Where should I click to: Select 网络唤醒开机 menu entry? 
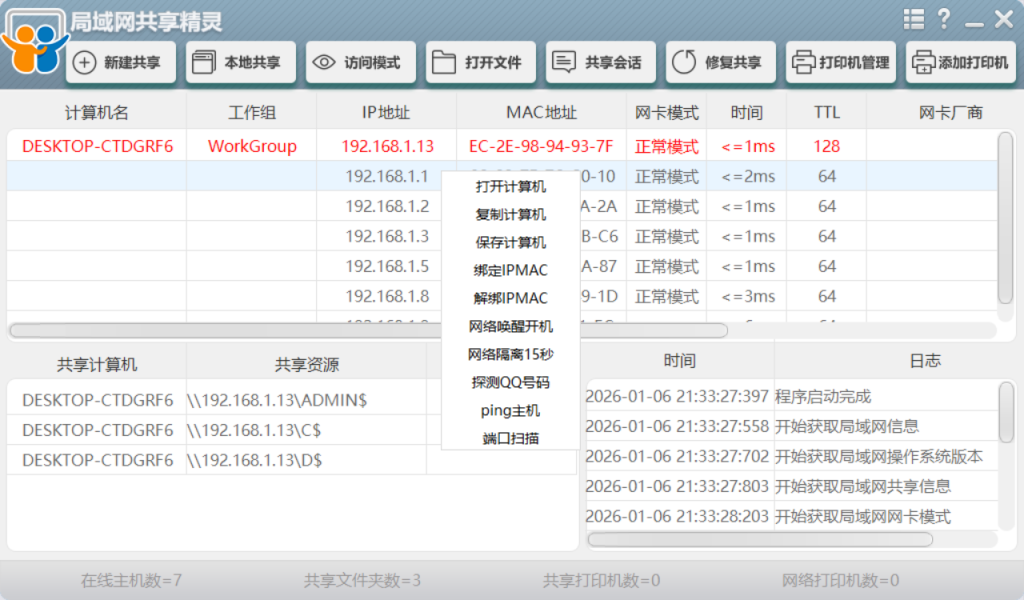point(510,326)
